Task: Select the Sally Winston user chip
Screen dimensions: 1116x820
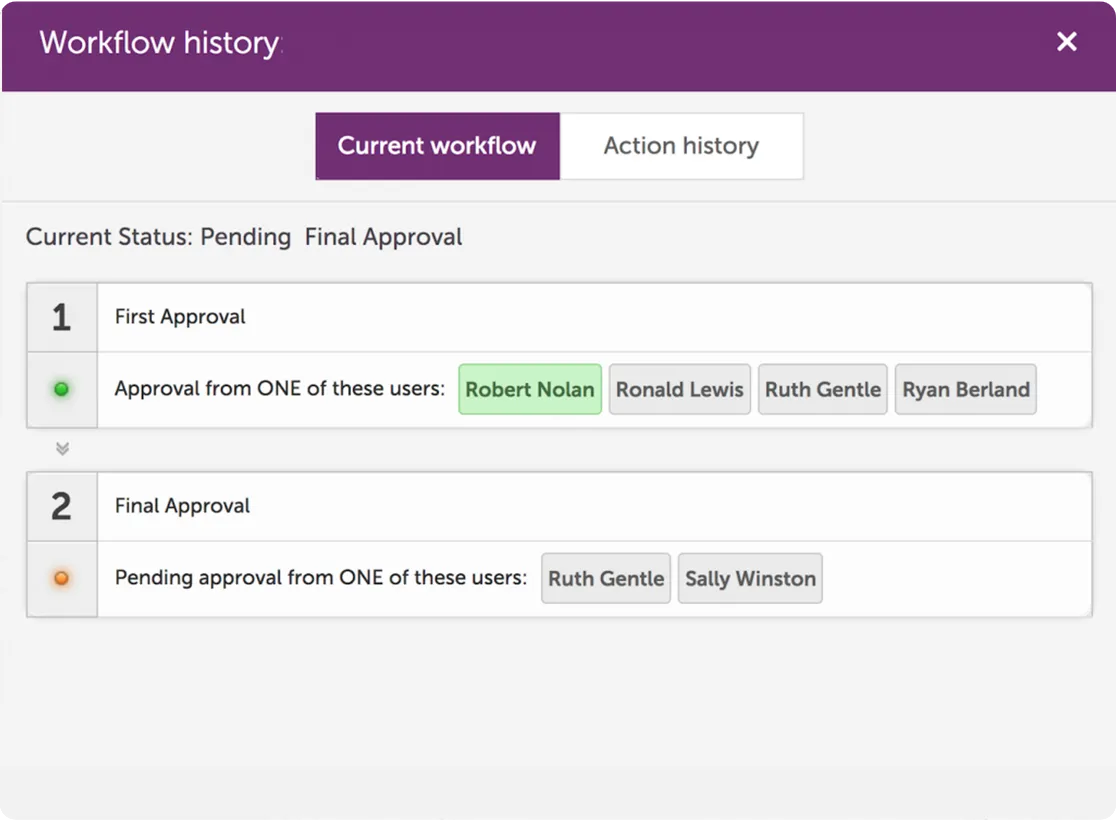Action: (x=750, y=578)
